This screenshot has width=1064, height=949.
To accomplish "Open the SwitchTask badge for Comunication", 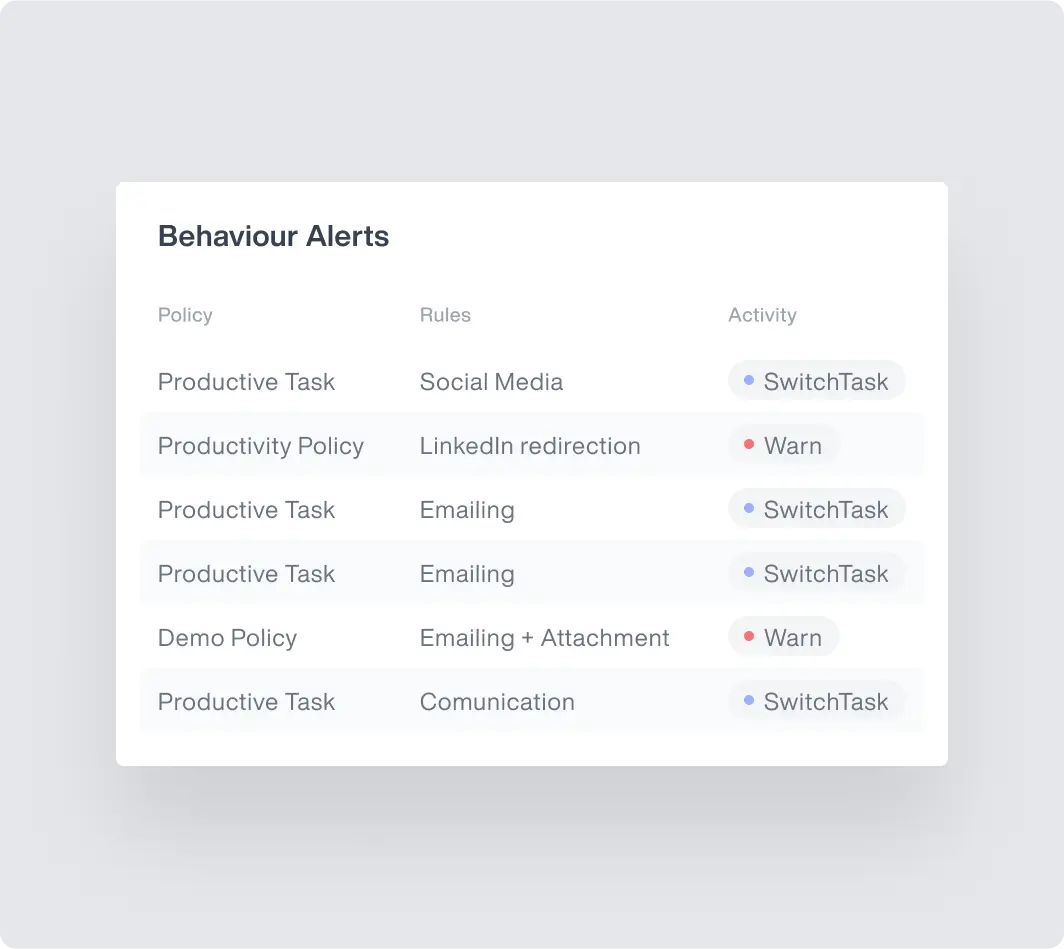I will pos(816,701).
